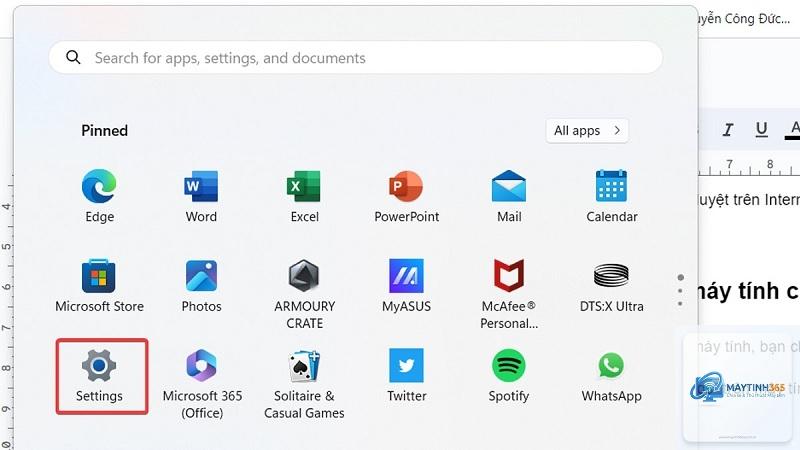Launch PowerPoint pinned app
This screenshot has width=800, height=450.
[407, 196]
